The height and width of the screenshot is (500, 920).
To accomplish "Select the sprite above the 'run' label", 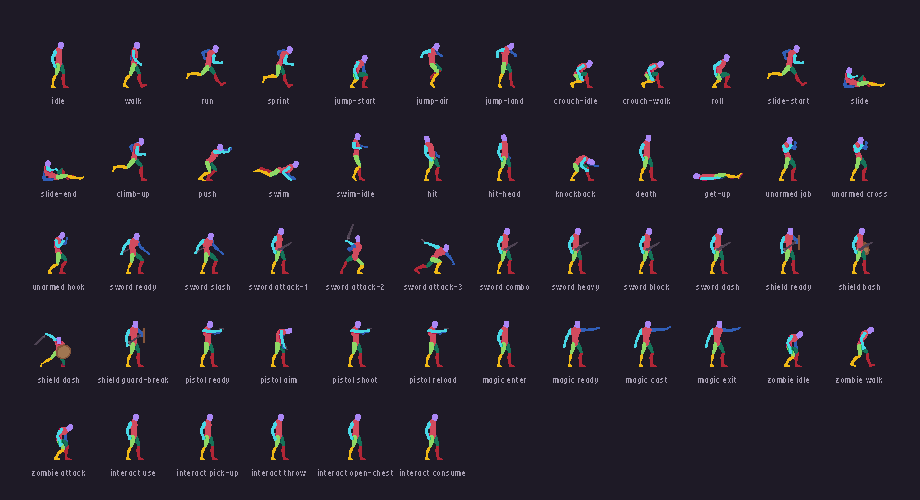I will pos(207,66).
